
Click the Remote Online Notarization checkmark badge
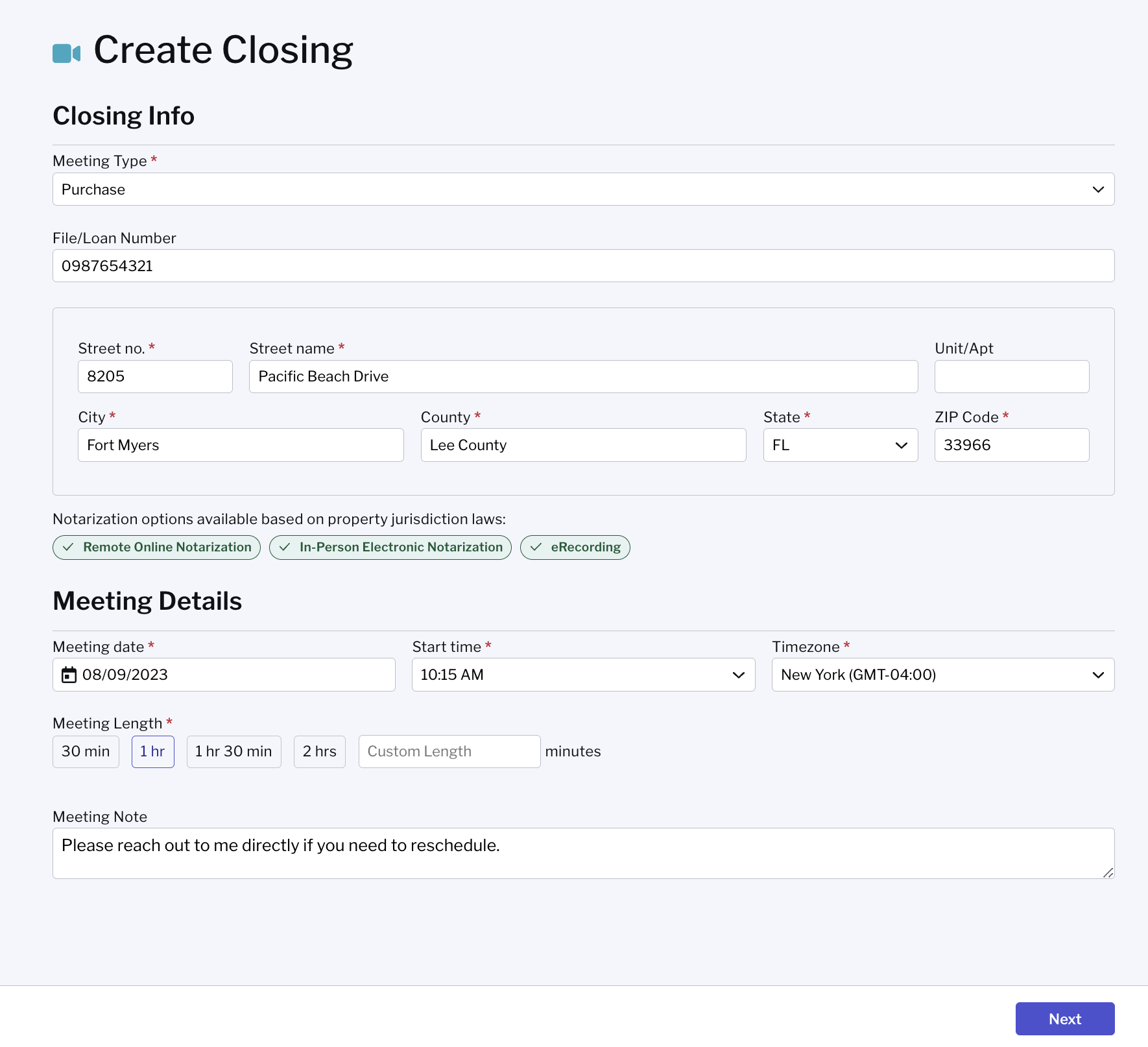156,548
